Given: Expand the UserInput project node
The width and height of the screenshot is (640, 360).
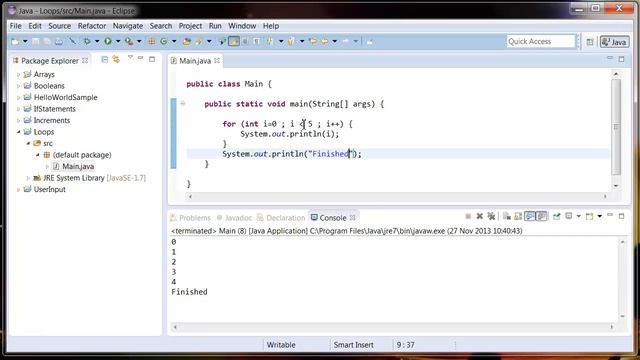Looking at the screenshot, I should [x=18, y=189].
